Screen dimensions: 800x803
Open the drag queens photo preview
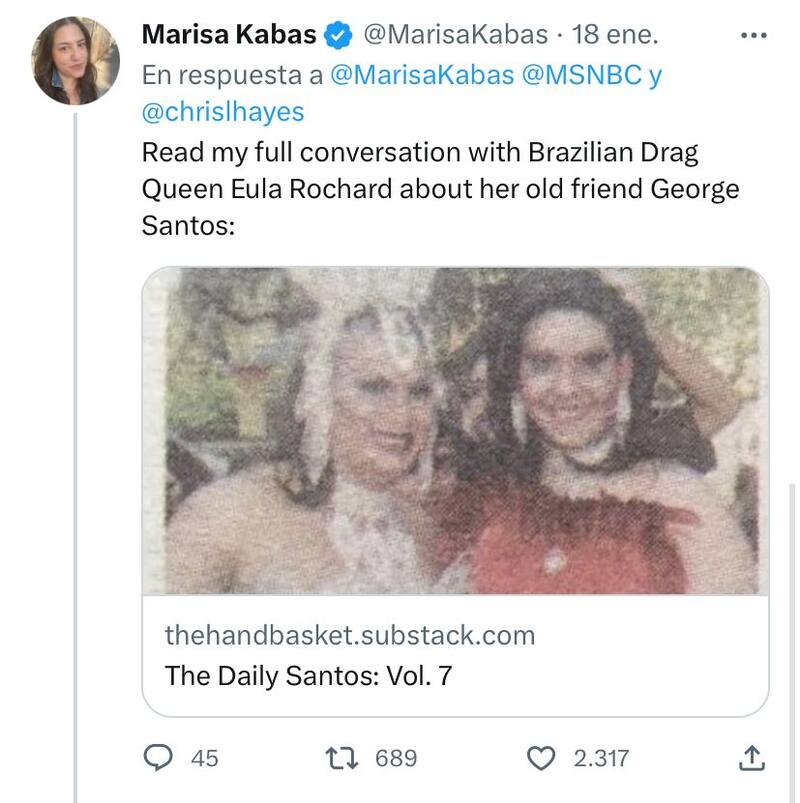pyautogui.click(x=455, y=432)
